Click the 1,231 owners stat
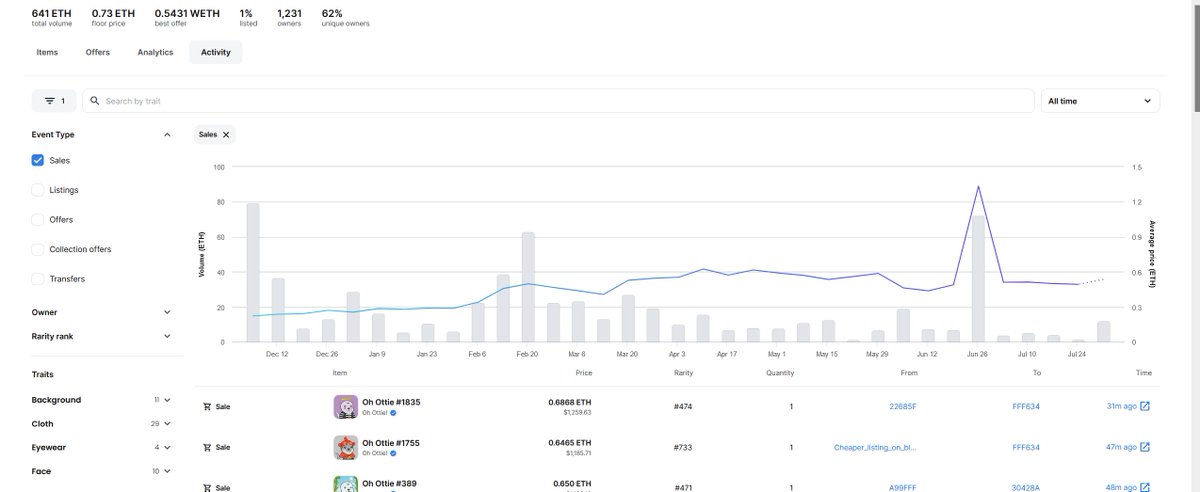Viewport: 1200px width, 492px height. [289, 18]
